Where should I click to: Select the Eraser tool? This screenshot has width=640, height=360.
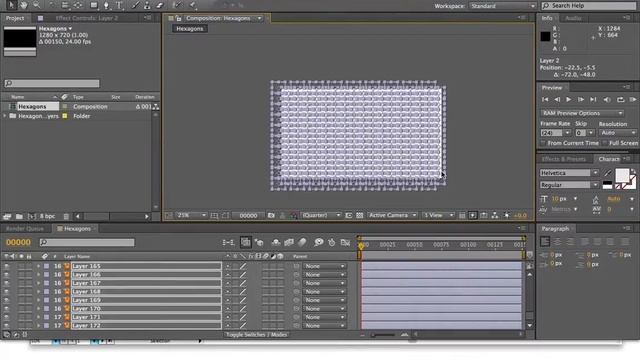coord(160,5)
